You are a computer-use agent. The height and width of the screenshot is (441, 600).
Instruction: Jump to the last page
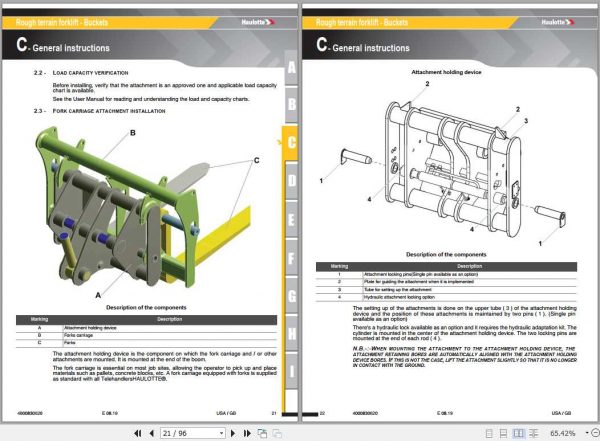pyautogui.click(x=247, y=433)
